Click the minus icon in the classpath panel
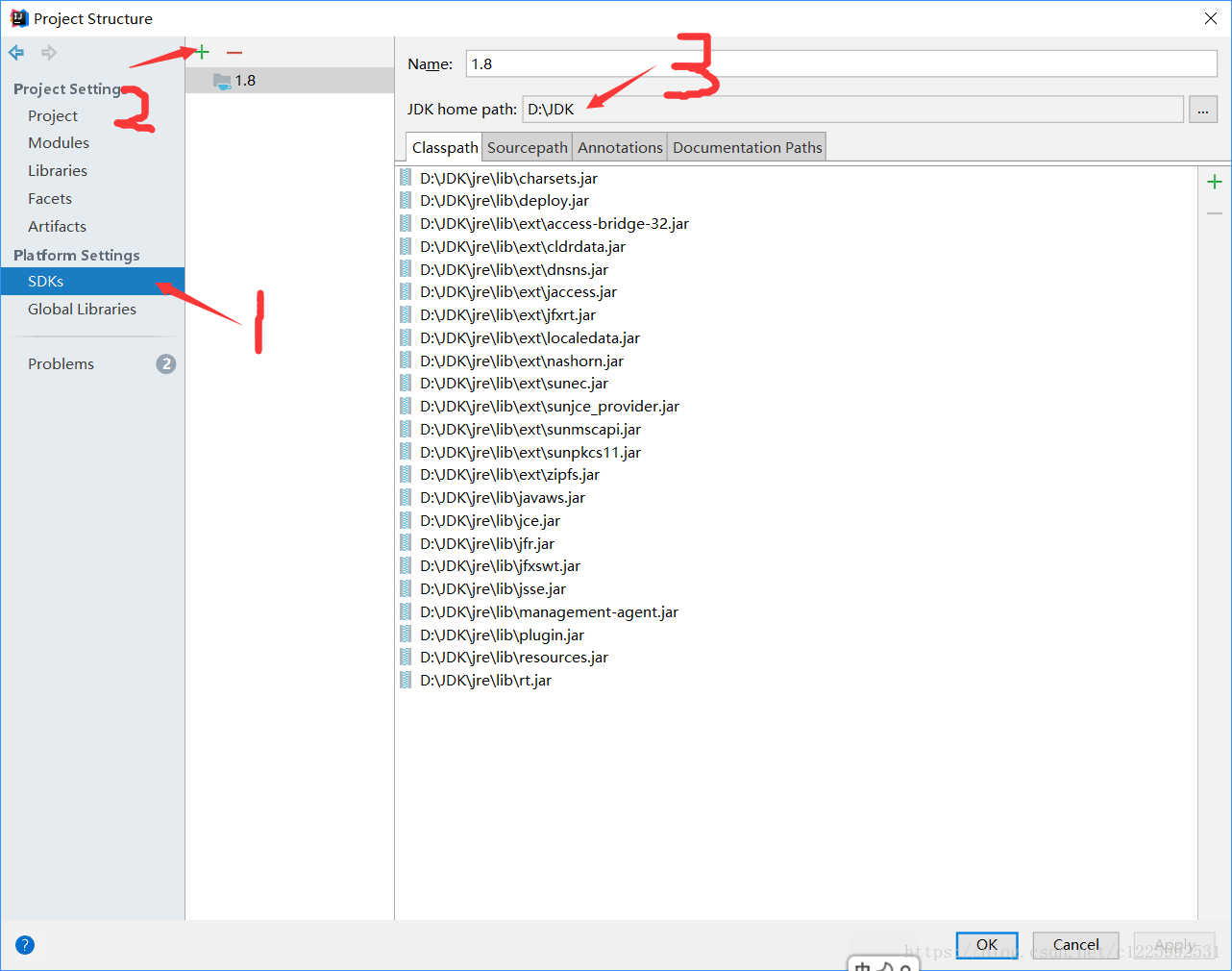The height and width of the screenshot is (971, 1232). (x=1215, y=212)
